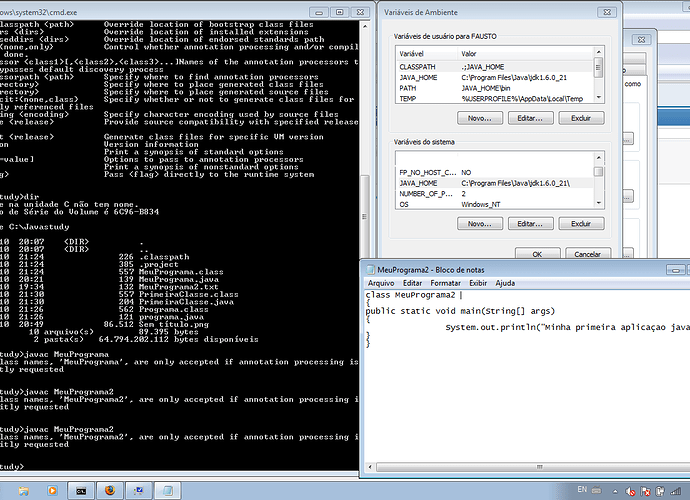
Task: Open the Arquivo menu in Notepad
Action: pyautogui.click(x=381, y=283)
